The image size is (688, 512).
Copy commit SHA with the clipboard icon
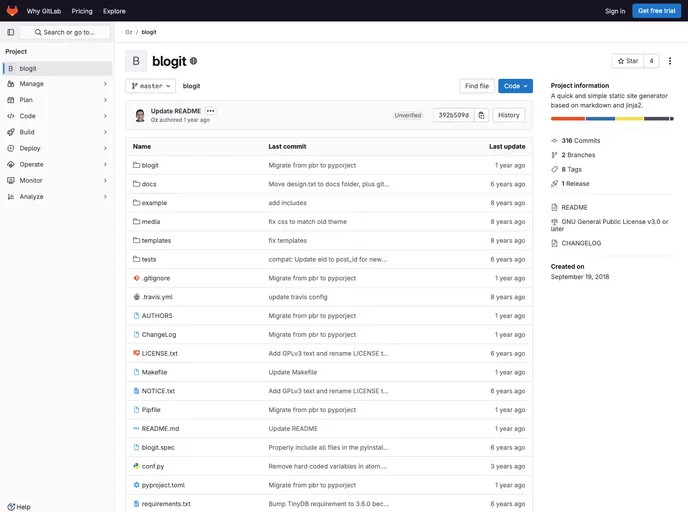coord(481,115)
